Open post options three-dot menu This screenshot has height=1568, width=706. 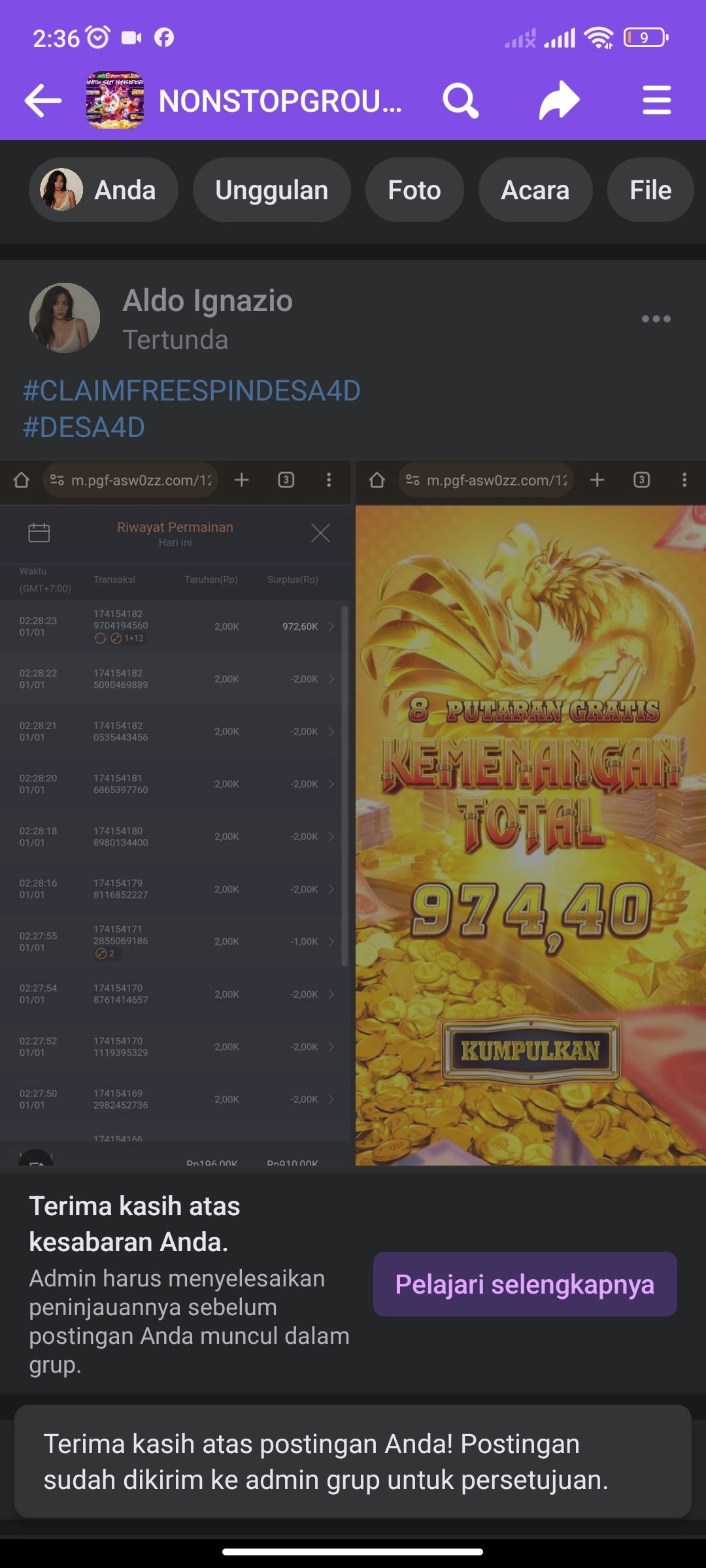point(656,319)
